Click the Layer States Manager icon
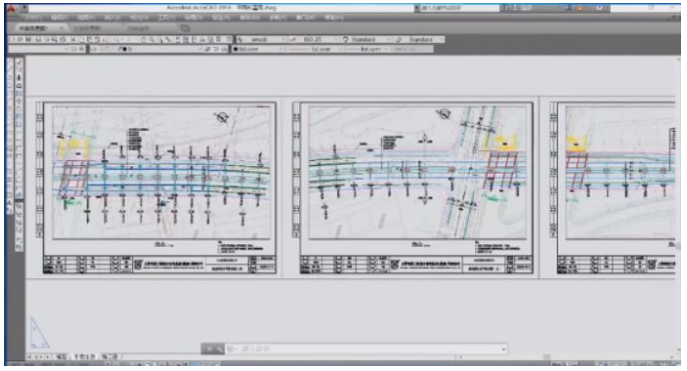Image resolution: width=687 pixels, height=371 pixels. click(224, 49)
